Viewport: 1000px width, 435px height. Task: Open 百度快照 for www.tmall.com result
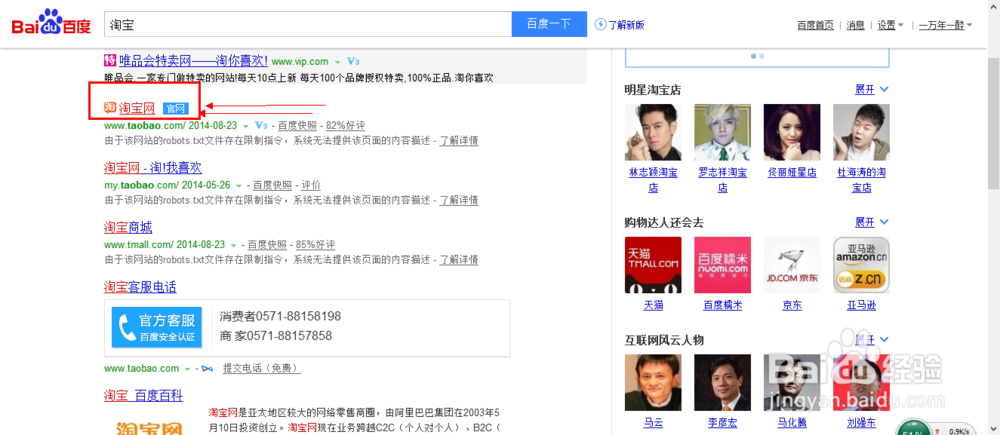click(267, 245)
